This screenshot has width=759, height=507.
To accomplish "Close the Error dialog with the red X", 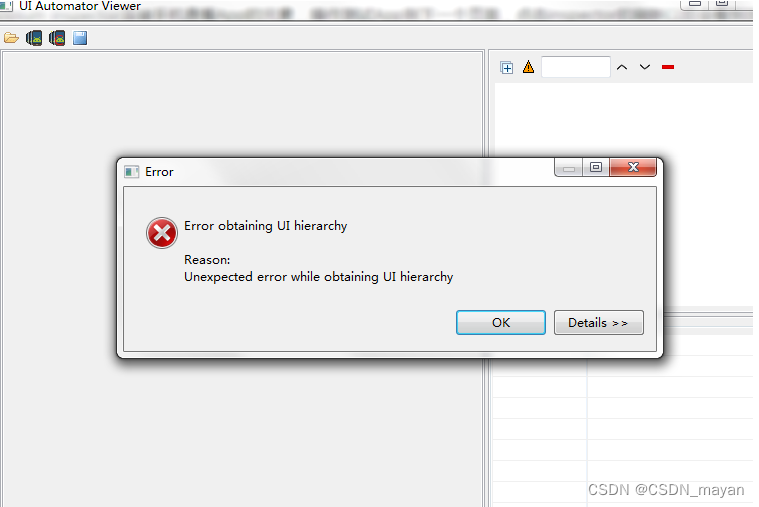I will (x=633, y=167).
